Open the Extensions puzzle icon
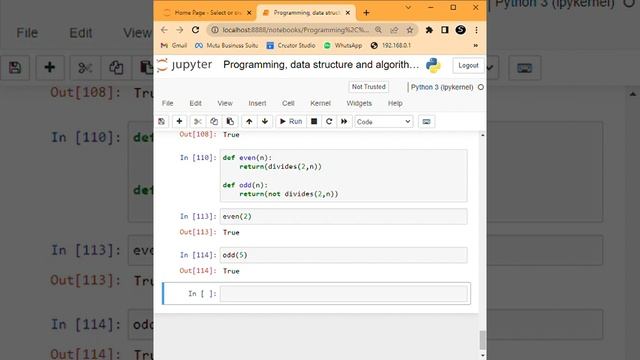The width and height of the screenshot is (640, 360). point(429,30)
